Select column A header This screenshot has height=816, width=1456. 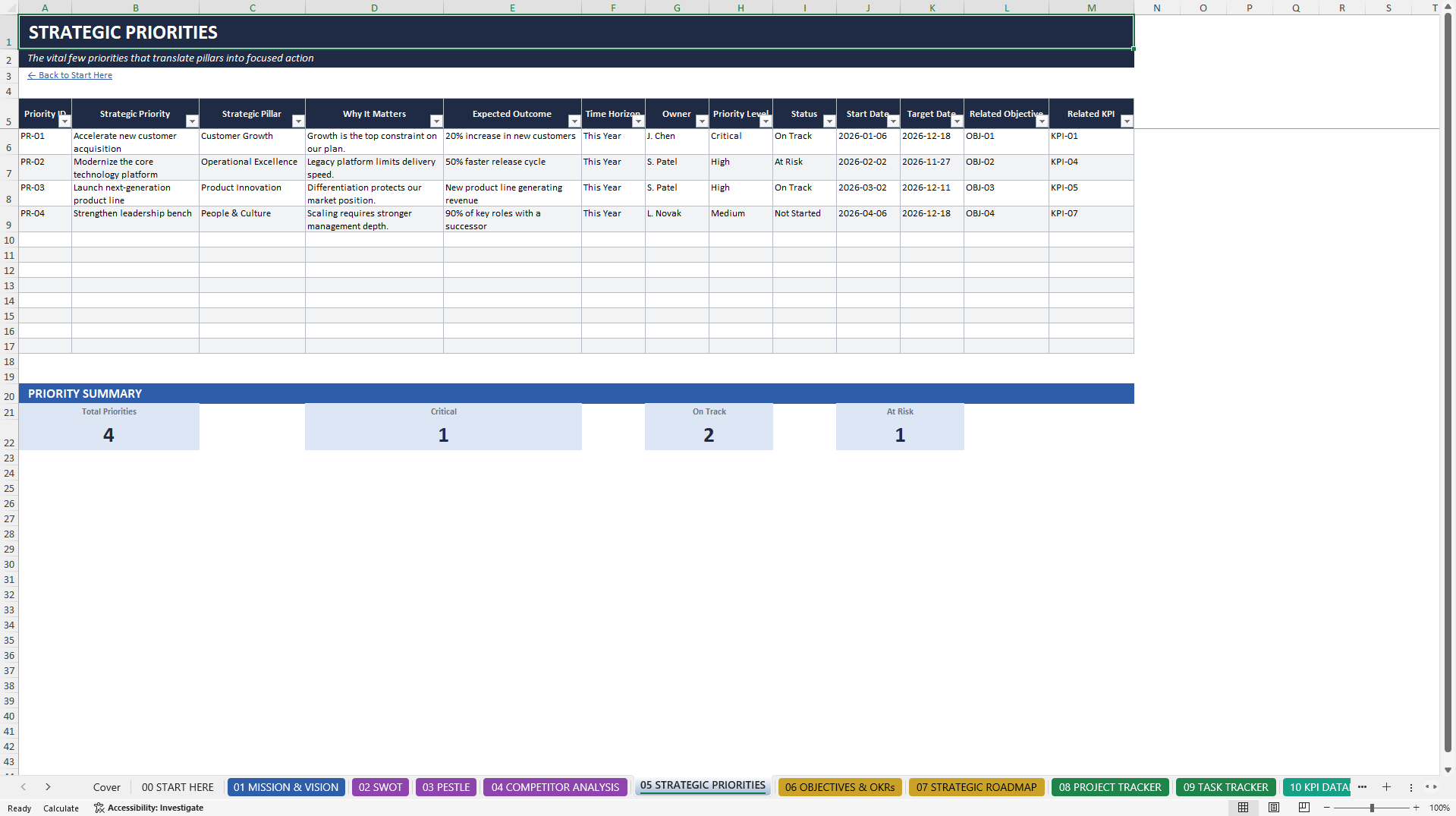[x=45, y=8]
